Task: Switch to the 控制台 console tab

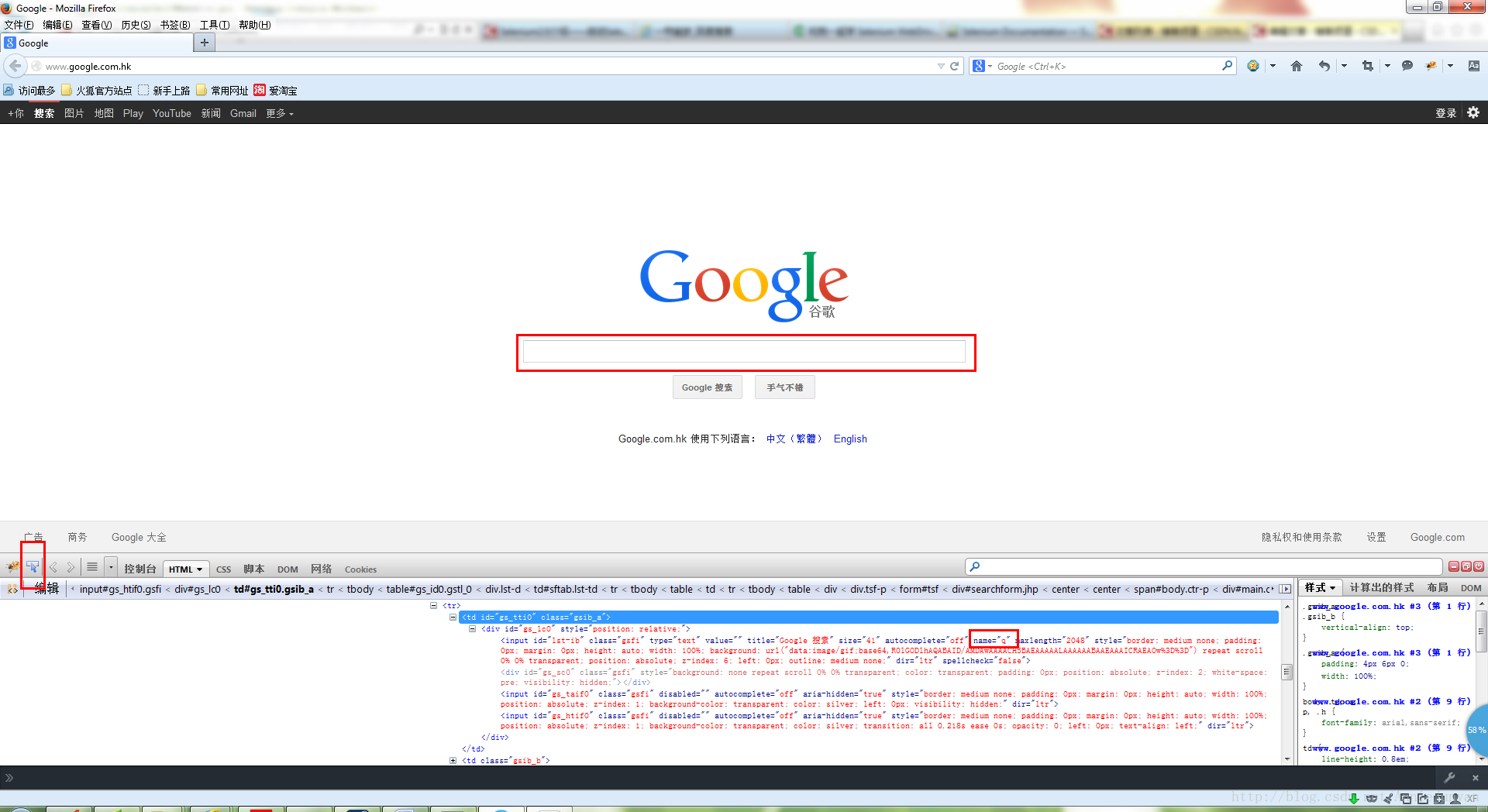Action: coord(139,569)
